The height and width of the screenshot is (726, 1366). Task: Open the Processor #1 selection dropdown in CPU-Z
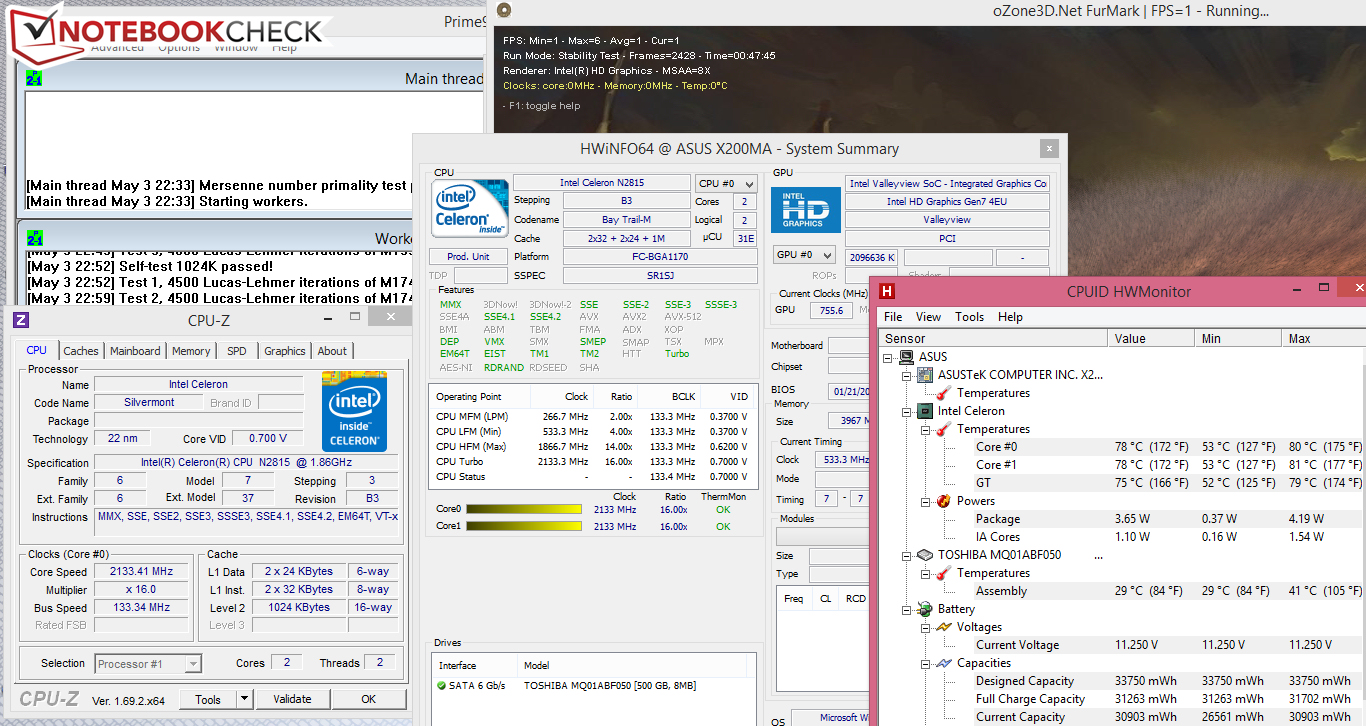[x=148, y=663]
